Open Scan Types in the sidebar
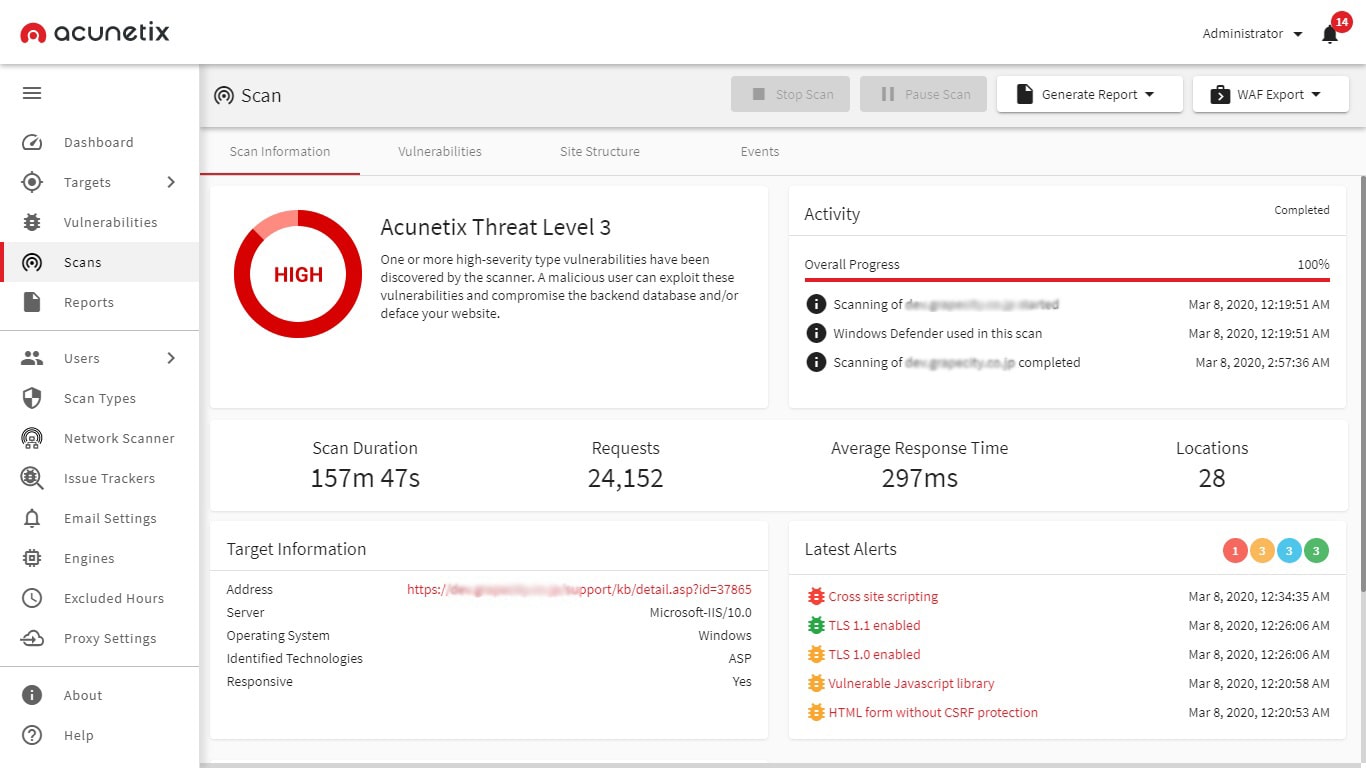This screenshot has height=768, width=1366. pos(99,398)
